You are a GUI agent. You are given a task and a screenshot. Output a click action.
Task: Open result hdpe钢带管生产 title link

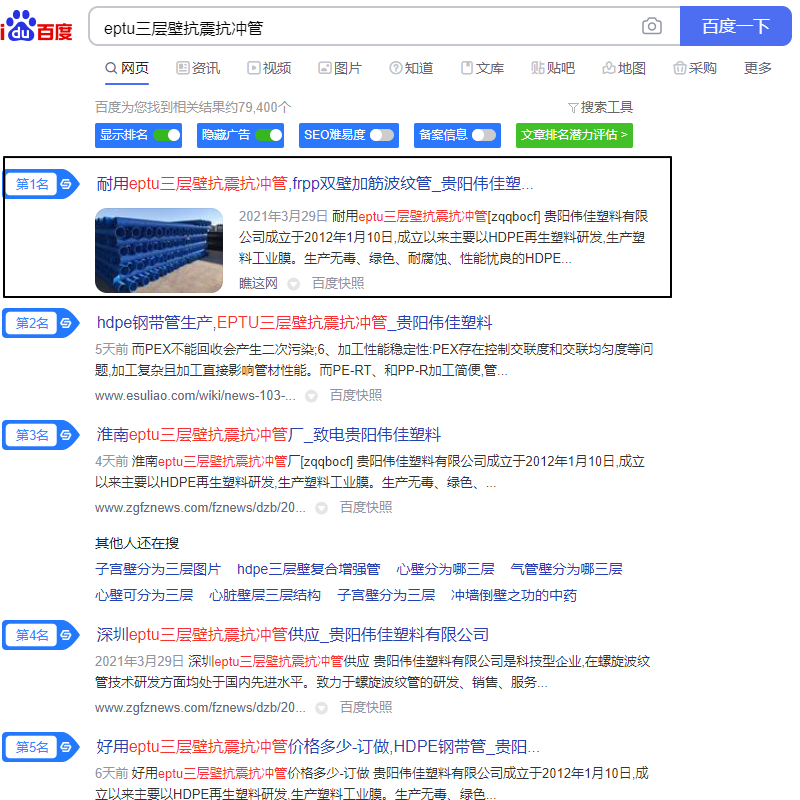click(294, 323)
